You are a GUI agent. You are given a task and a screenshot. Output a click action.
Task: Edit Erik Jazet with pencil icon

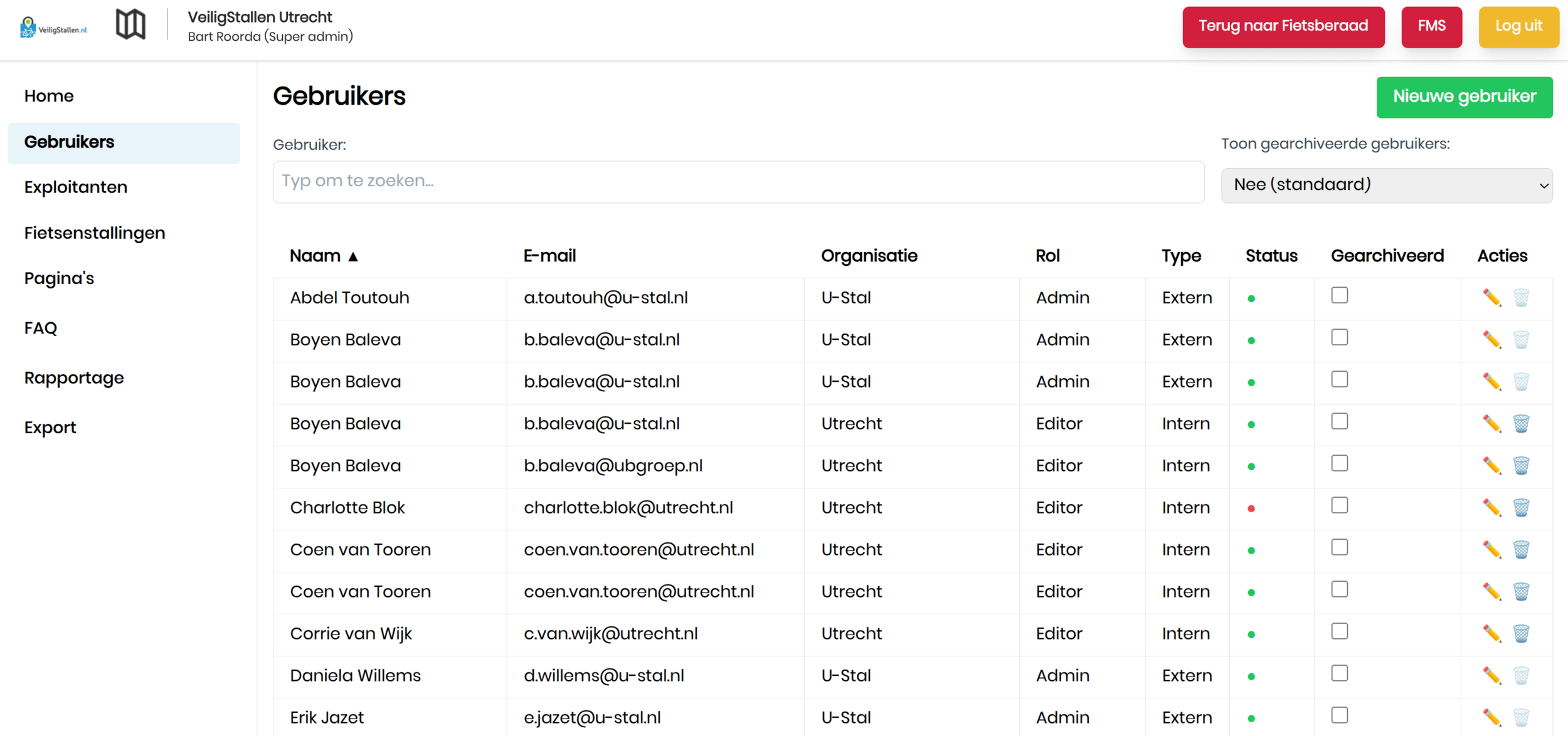[x=1491, y=717]
